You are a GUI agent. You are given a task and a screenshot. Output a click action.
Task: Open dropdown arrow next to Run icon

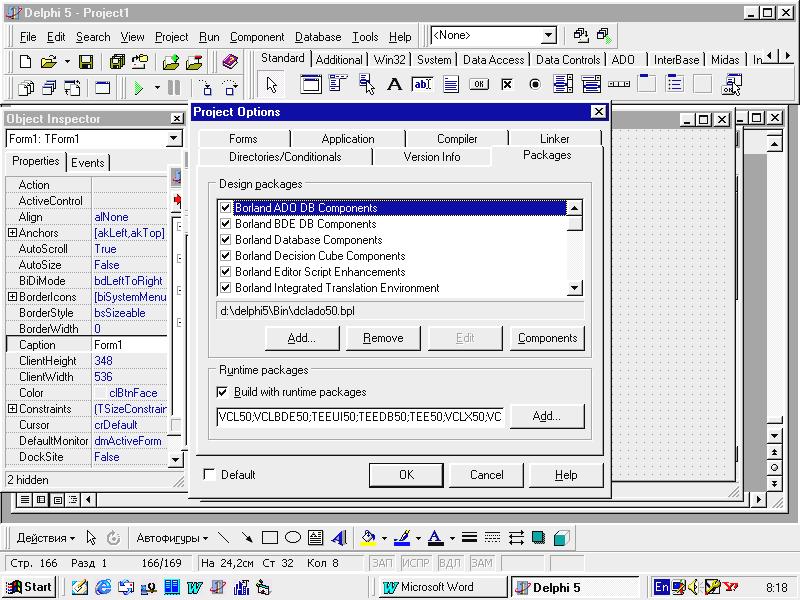tap(157, 88)
